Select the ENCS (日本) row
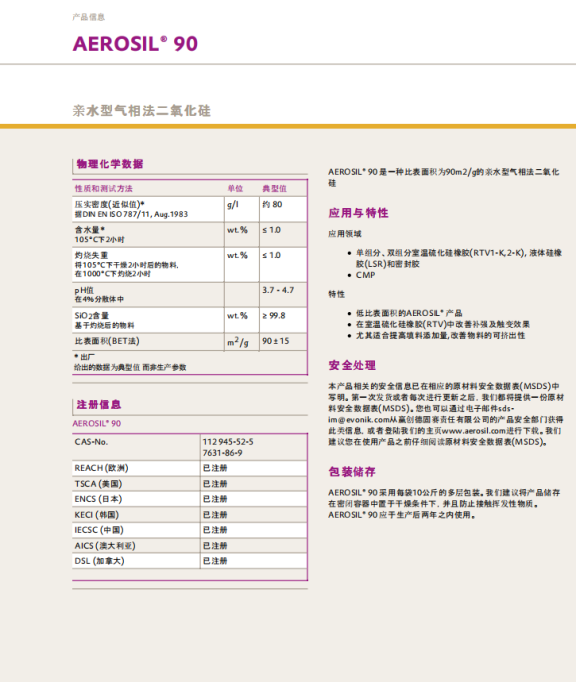The height and width of the screenshot is (683, 576). 190,499
